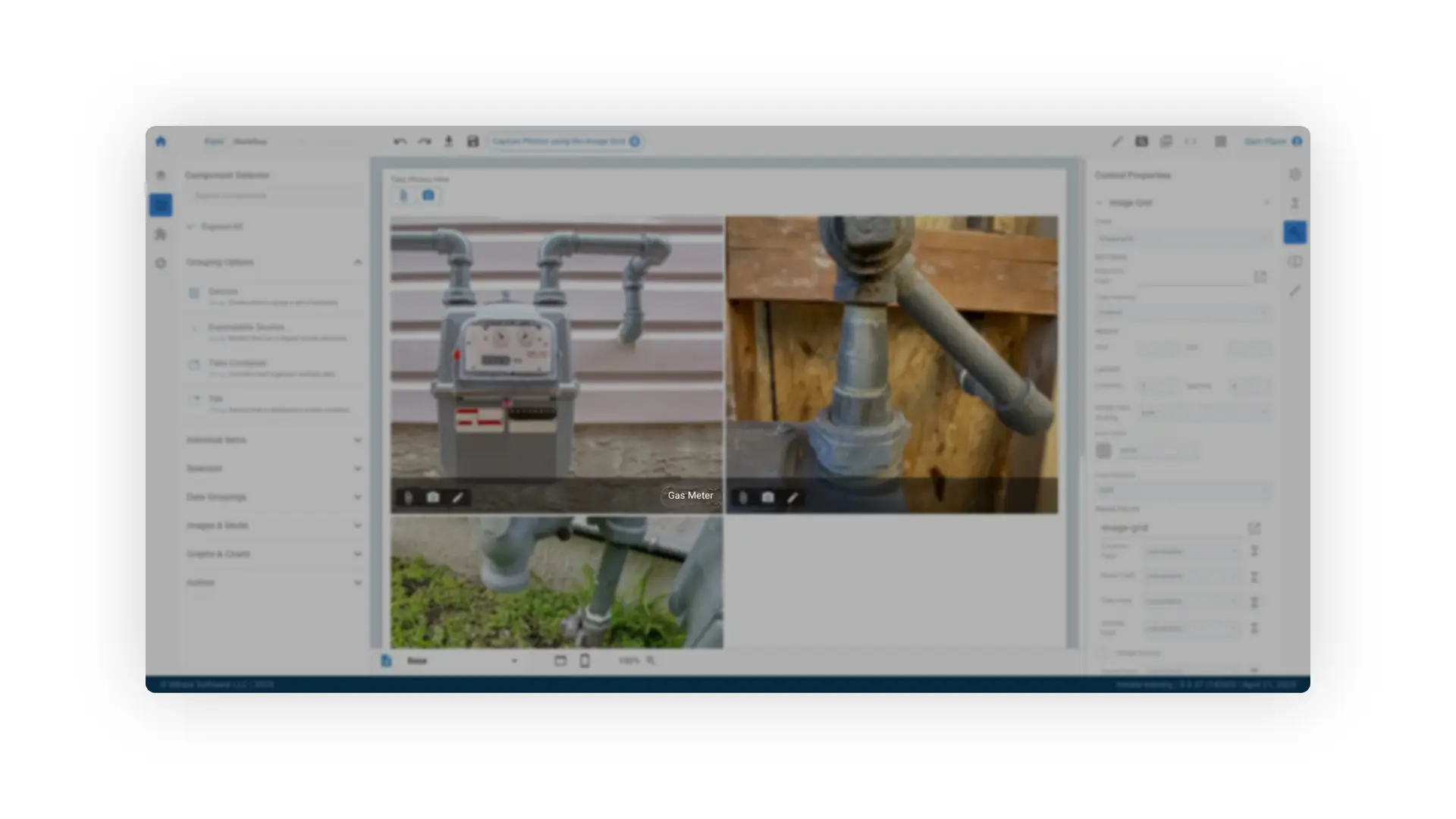
Task: Redo an action with the redo arrow icon
Action: tap(425, 141)
